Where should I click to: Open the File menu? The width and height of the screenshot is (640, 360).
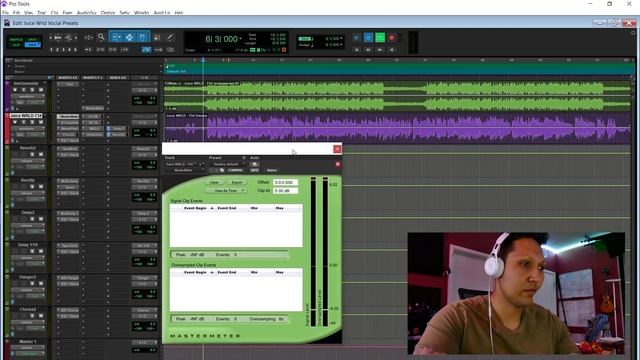tap(5, 13)
